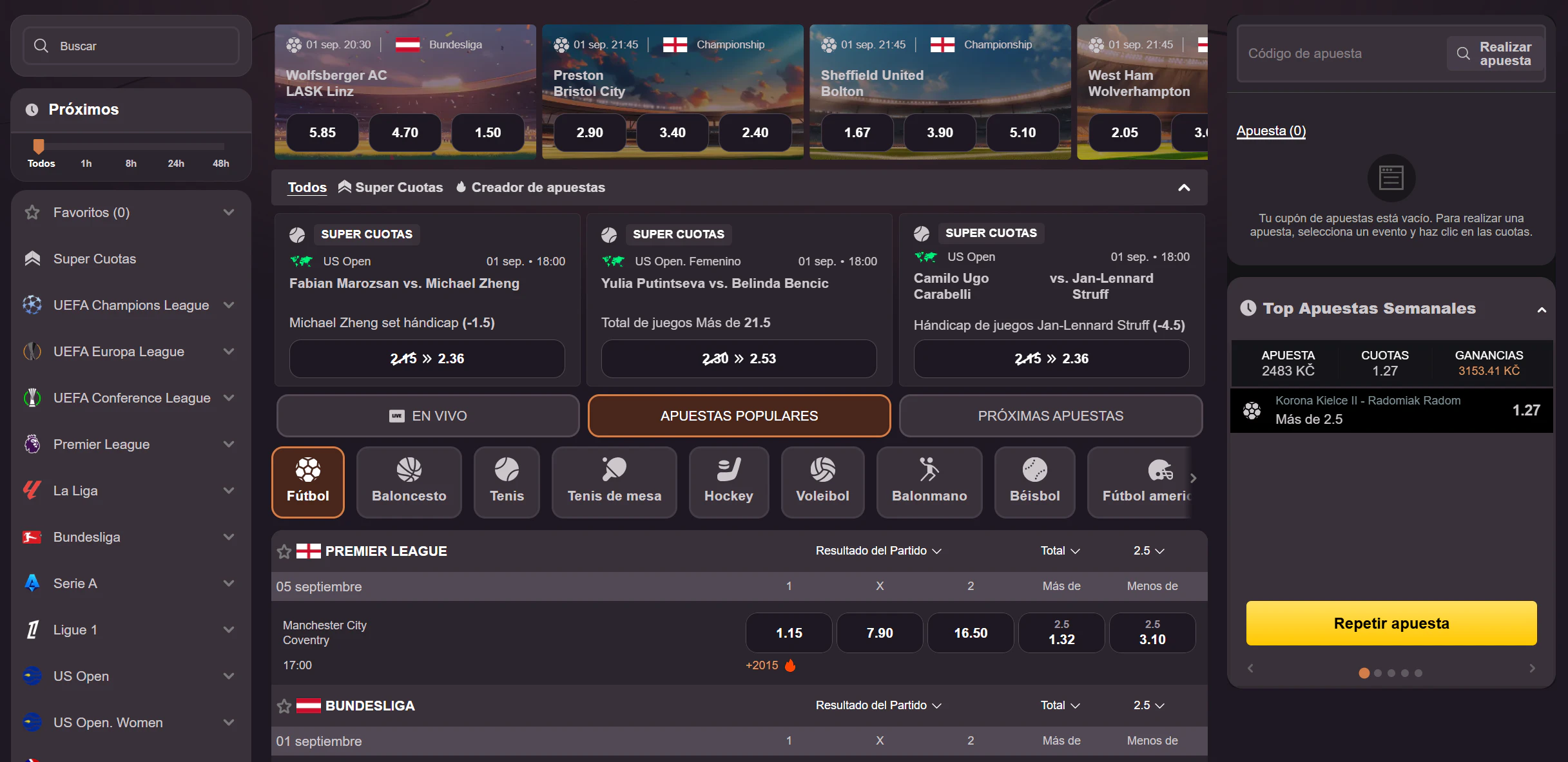The width and height of the screenshot is (1568, 762).
Task: Expand the US Open sidebar chevron
Action: [x=229, y=676]
